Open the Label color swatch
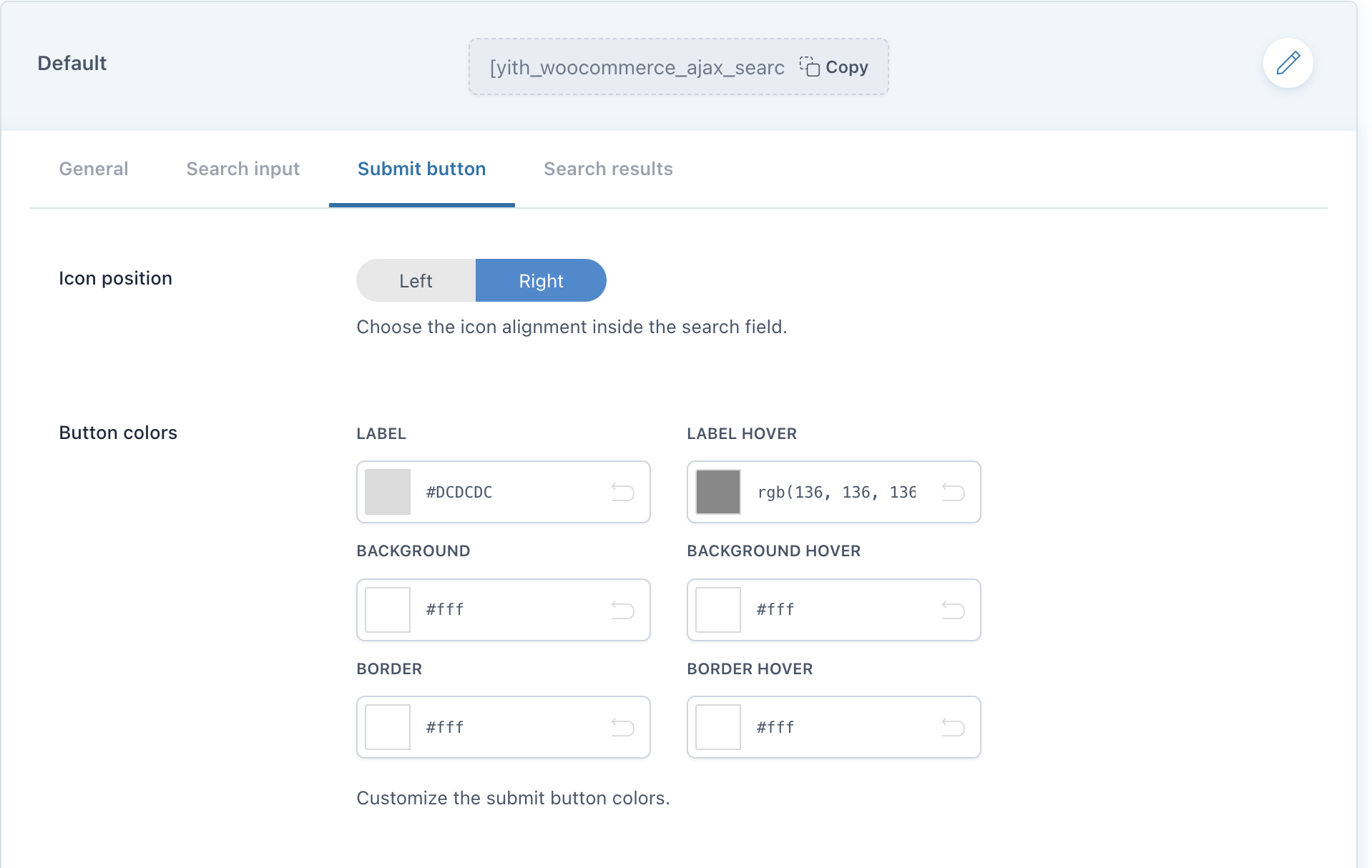Screen dimensions: 1372x868 pos(388,492)
